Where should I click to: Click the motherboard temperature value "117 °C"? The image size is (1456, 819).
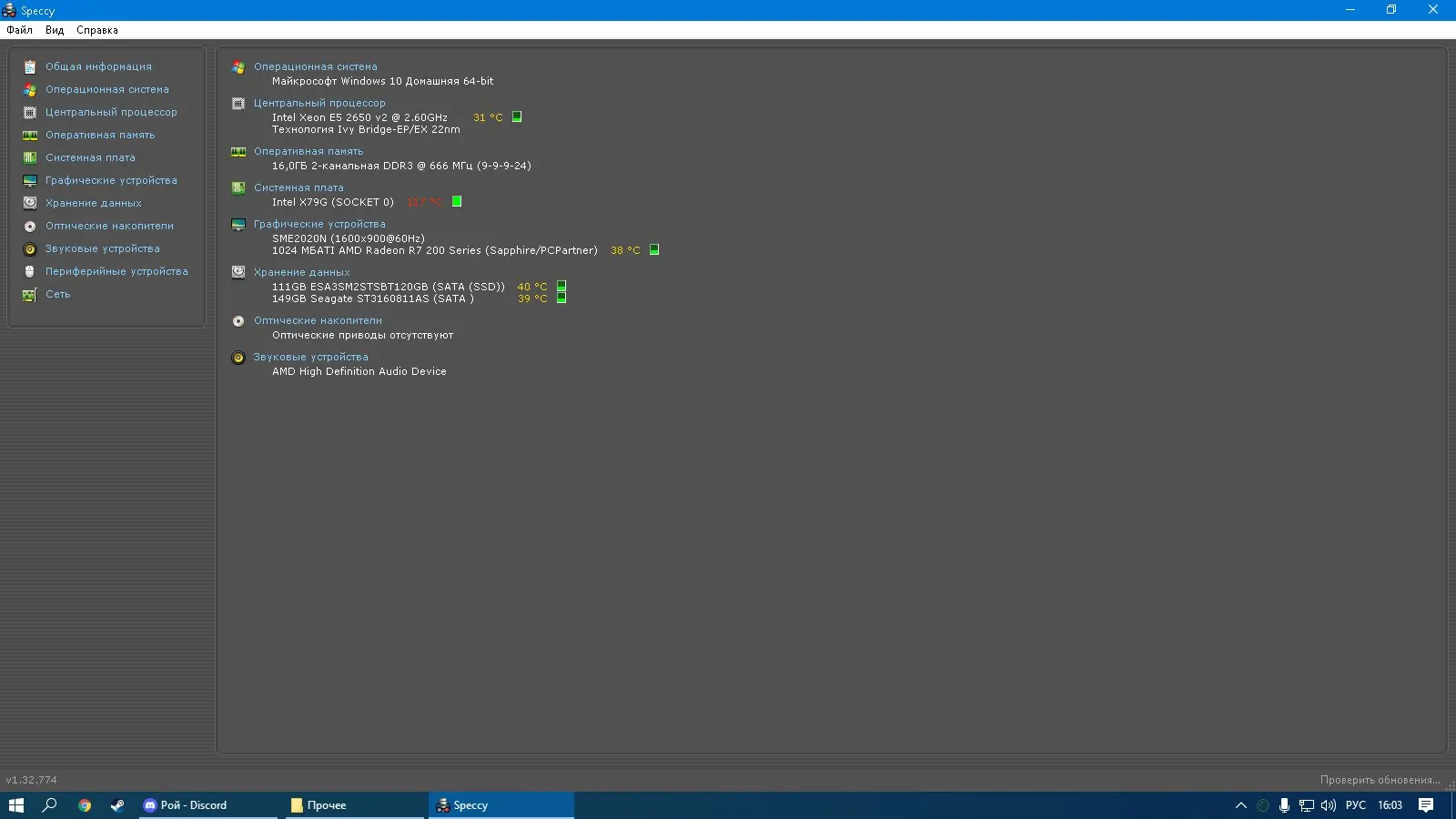click(x=425, y=202)
